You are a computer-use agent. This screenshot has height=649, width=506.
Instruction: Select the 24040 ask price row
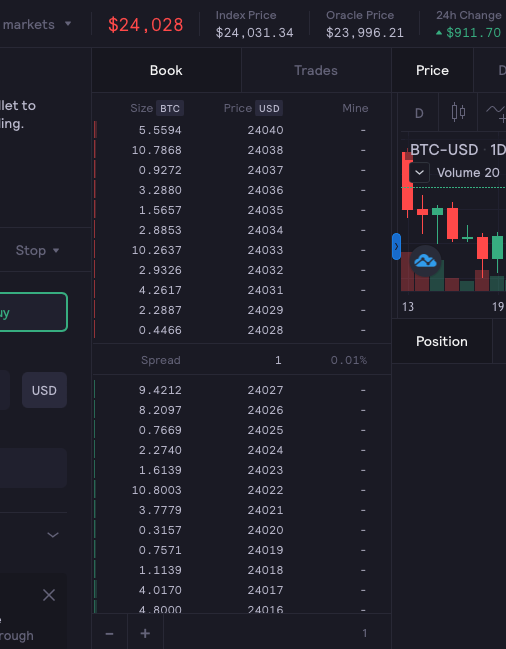242,130
